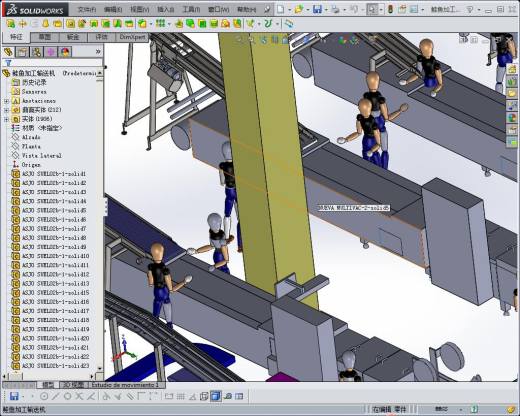The width and height of the screenshot is (520, 416).
Task: Click the Undo icon
Action: (x=354, y=9)
